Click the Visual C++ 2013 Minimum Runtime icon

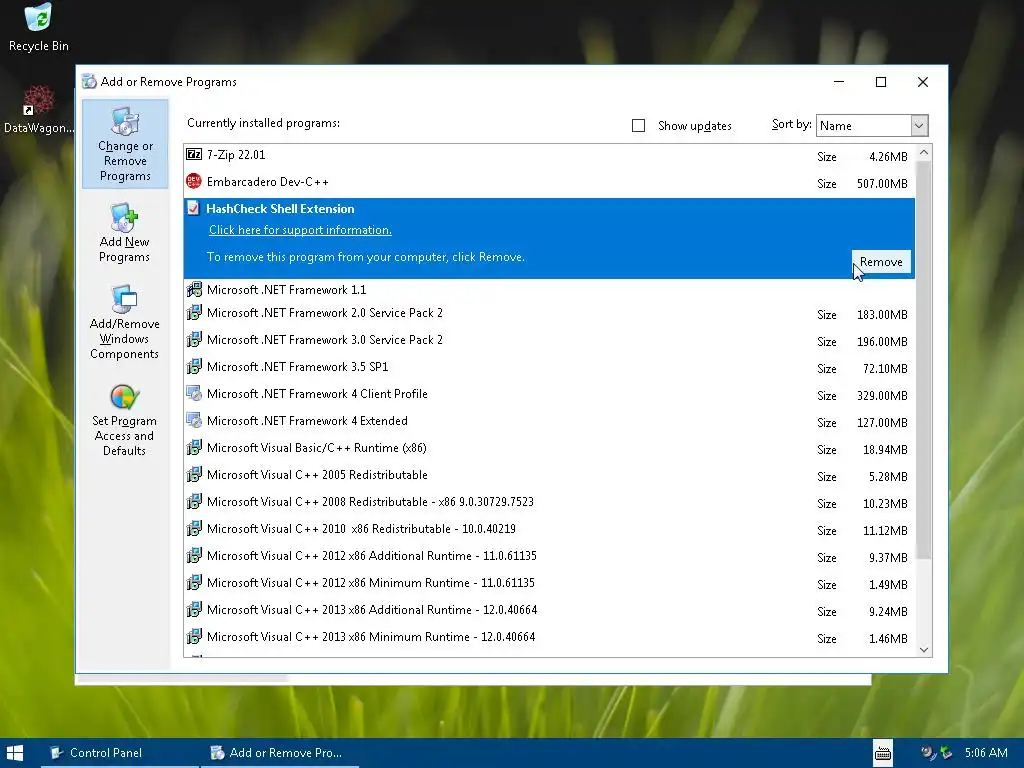pos(194,637)
